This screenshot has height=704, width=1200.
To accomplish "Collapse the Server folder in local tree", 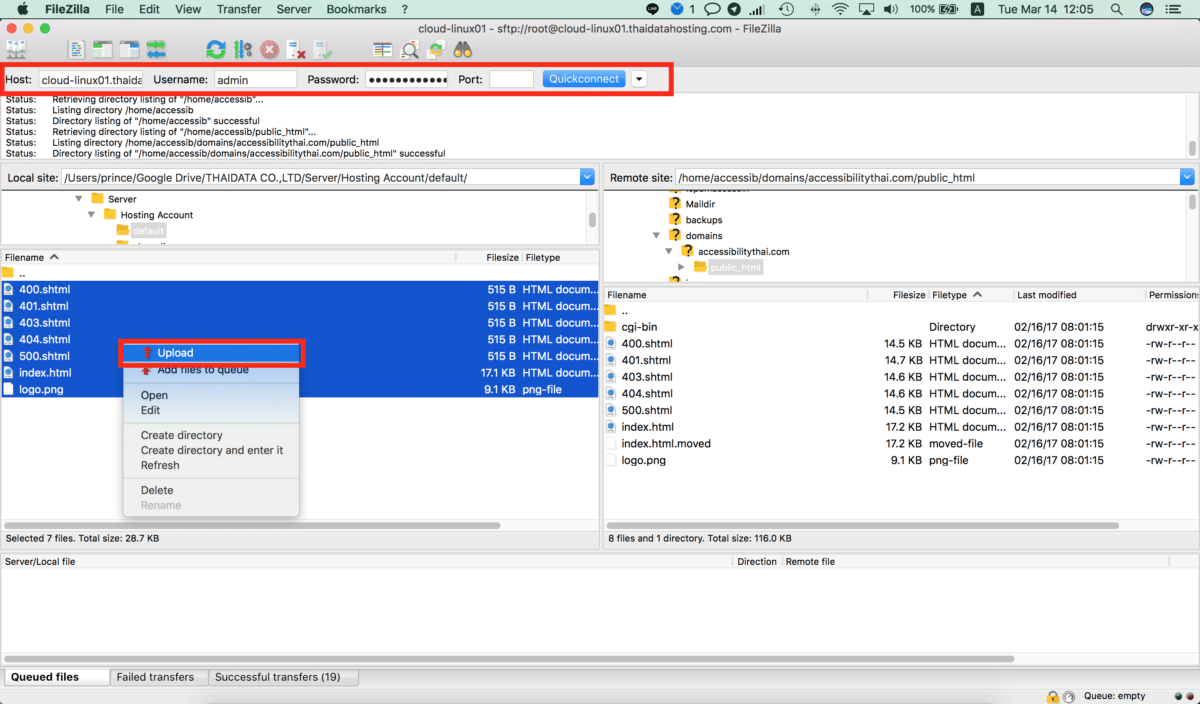I will [78, 198].
